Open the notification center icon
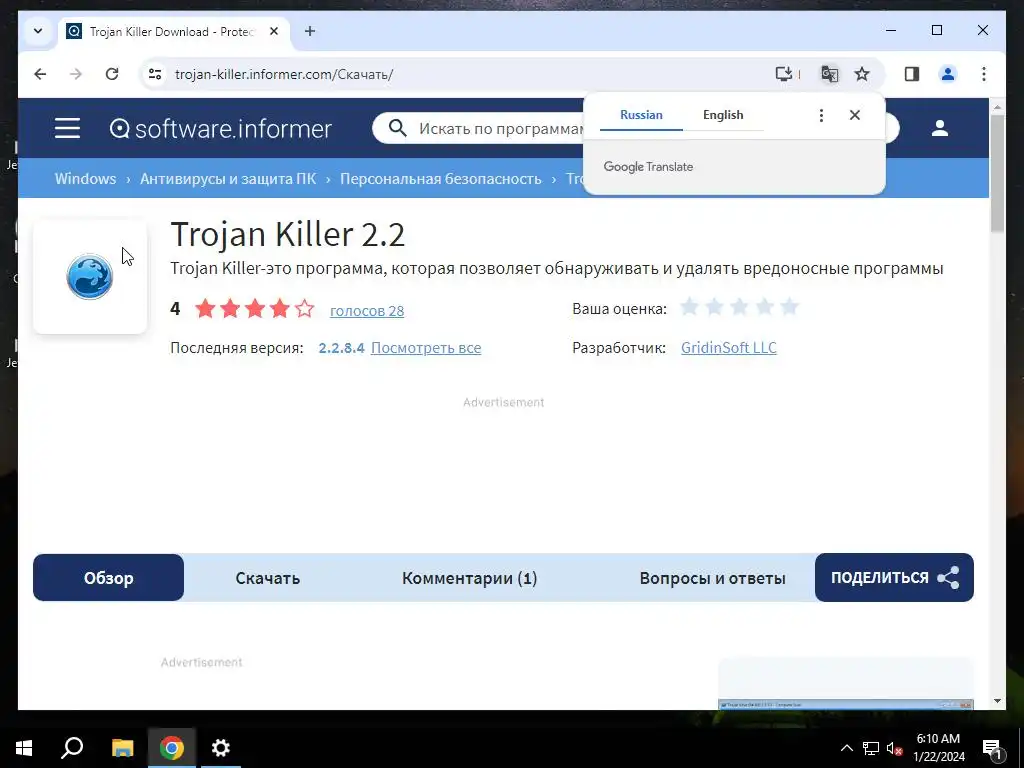The width and height of the screenshot is (1024, 768). click(992, 748)
